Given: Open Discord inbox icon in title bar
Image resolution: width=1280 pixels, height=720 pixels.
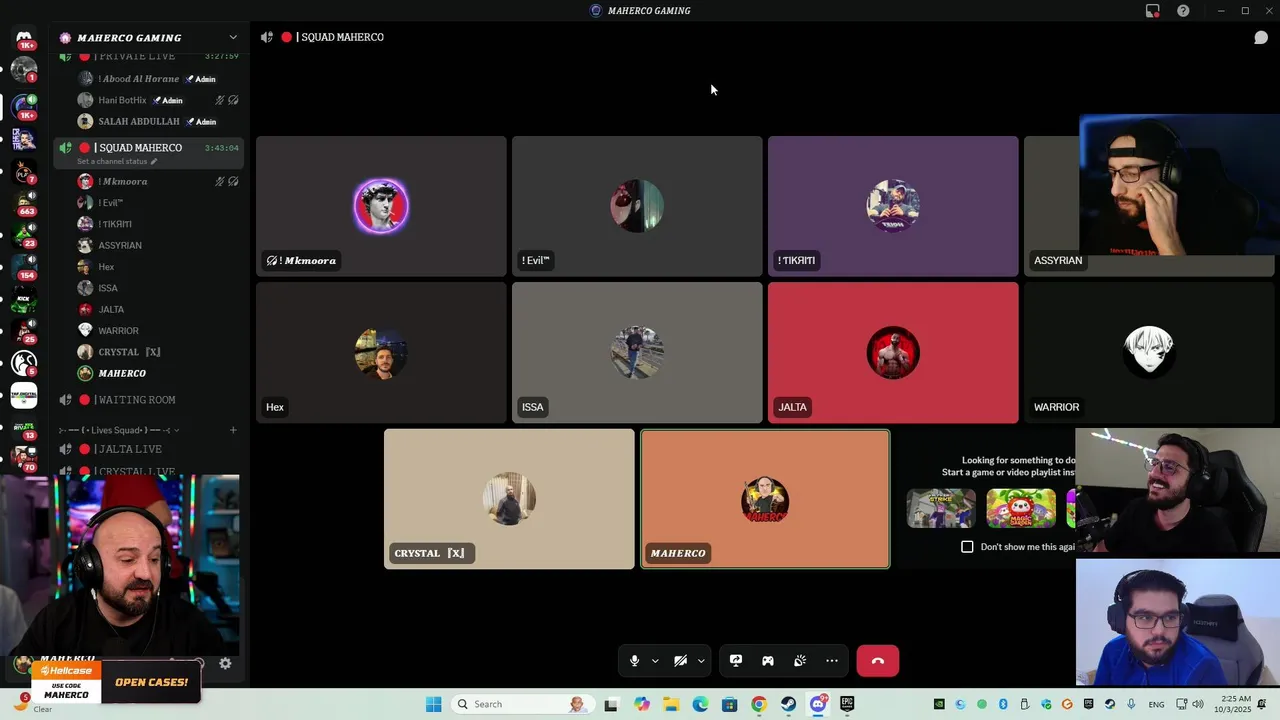Looking at the screenshot, I should pos(1153,11).
